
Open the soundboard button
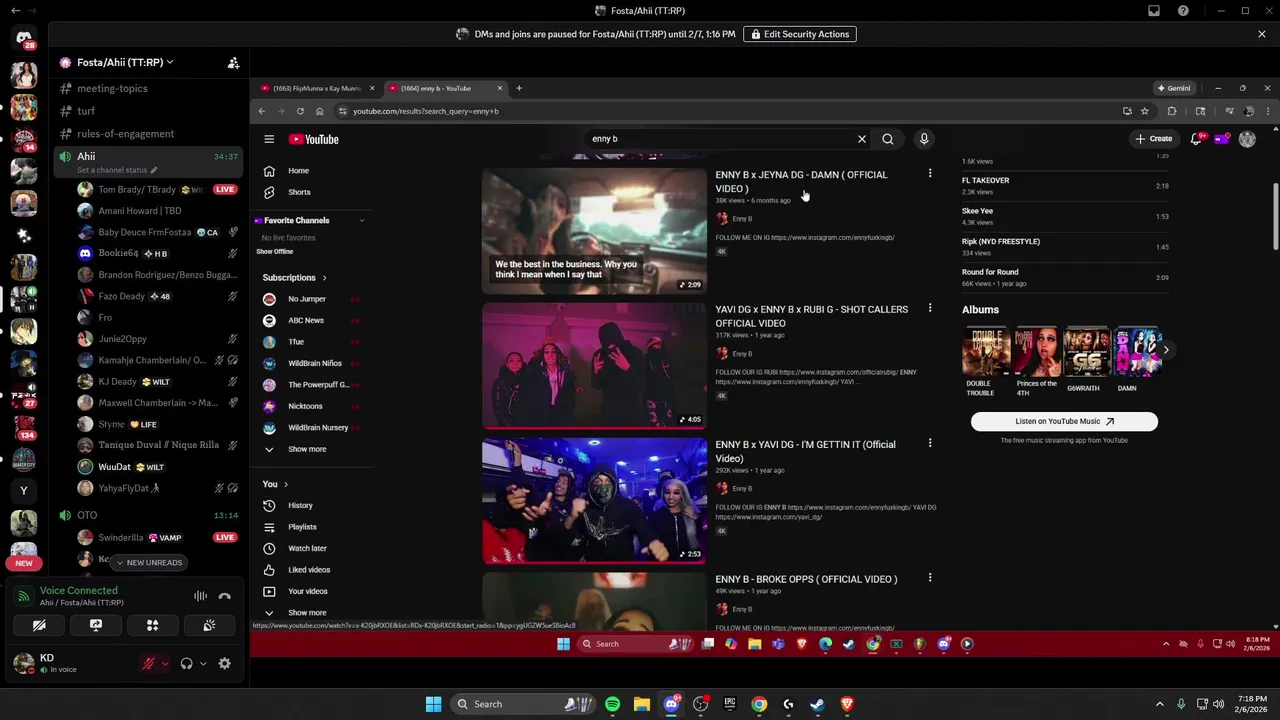(209, 625)
